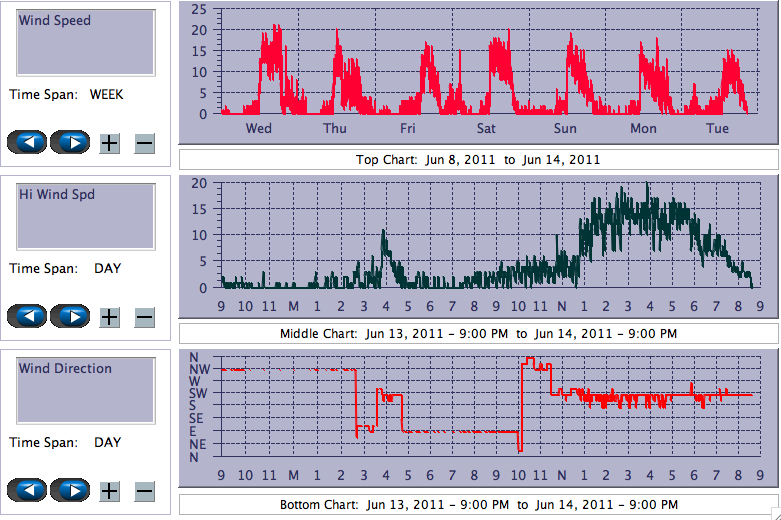Open the Hi Wind Spd variable selector box
Screen dimensions: 781x520
point(85,216)
